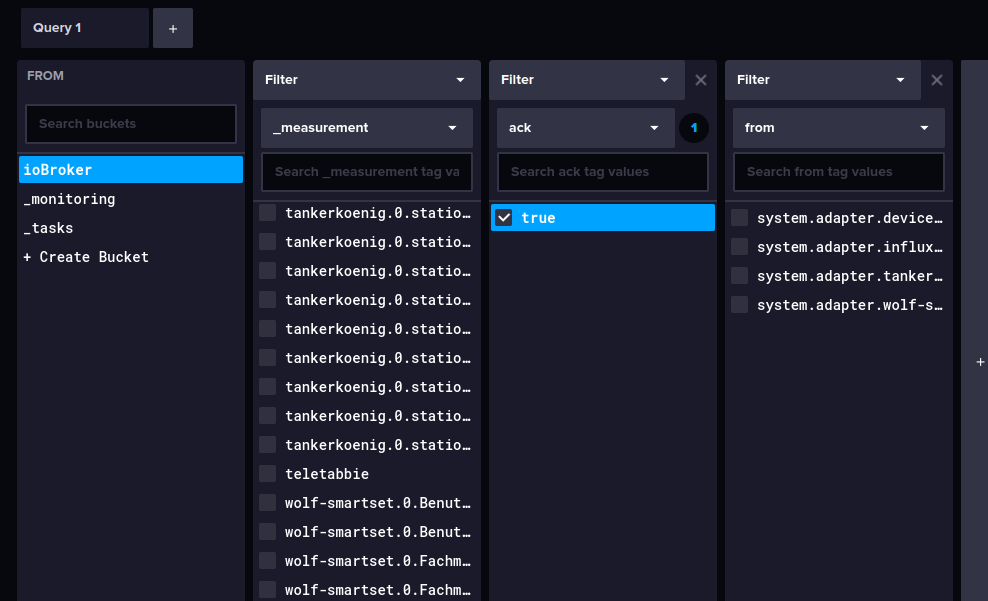The width and height of the screenshot is (988, 601).
Task: Open Filter mode dropdown above _measurement
Action: pyautogui.click(x=367, y=80)
